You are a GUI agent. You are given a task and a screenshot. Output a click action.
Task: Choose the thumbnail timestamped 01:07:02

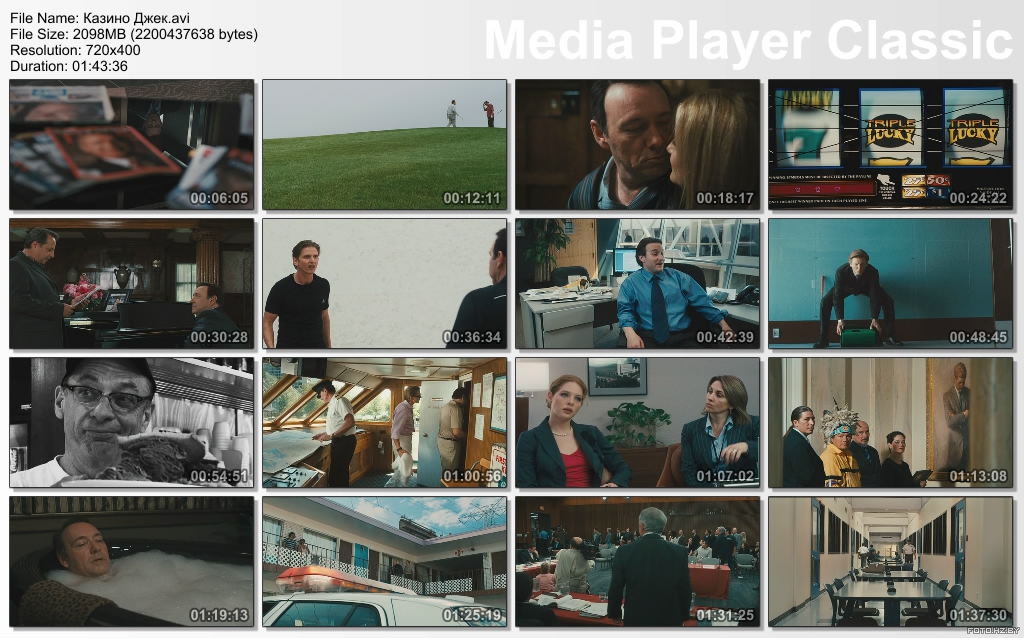point(637,423)
